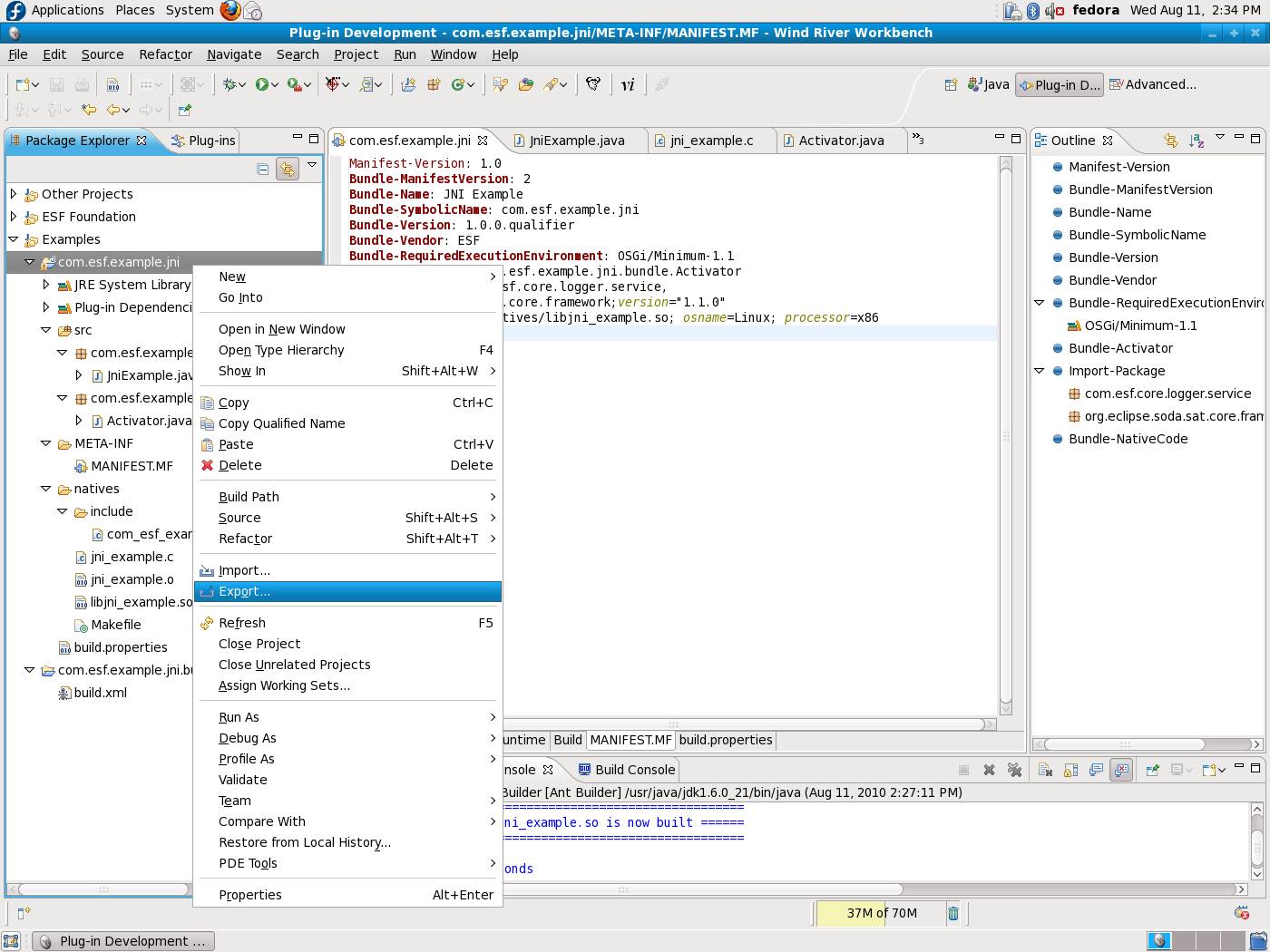Collapse the natives folder
The width and height of the screenshot is (1270, 952).
(46, 489)
